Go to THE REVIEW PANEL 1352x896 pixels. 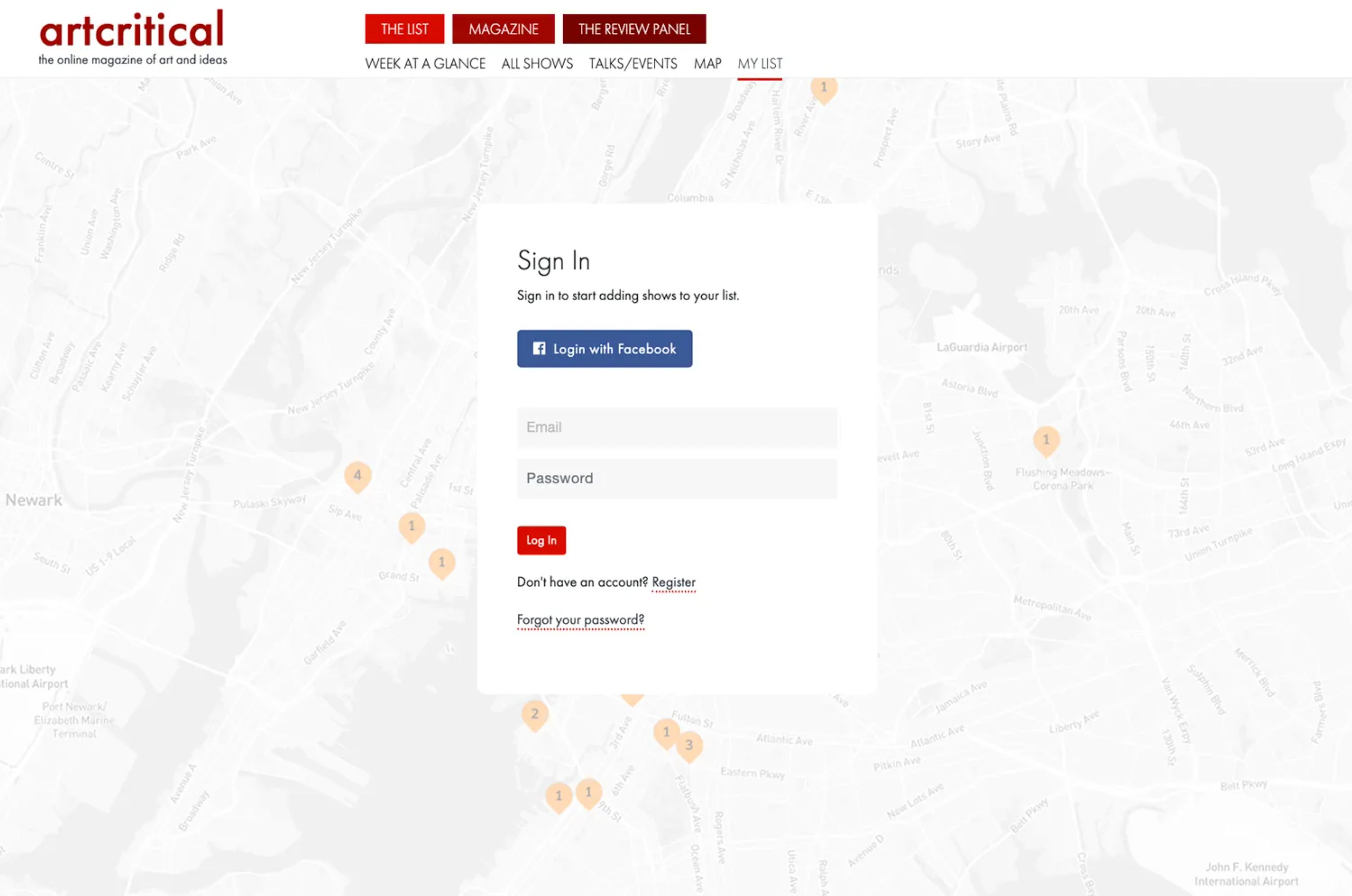click(634, 29)
